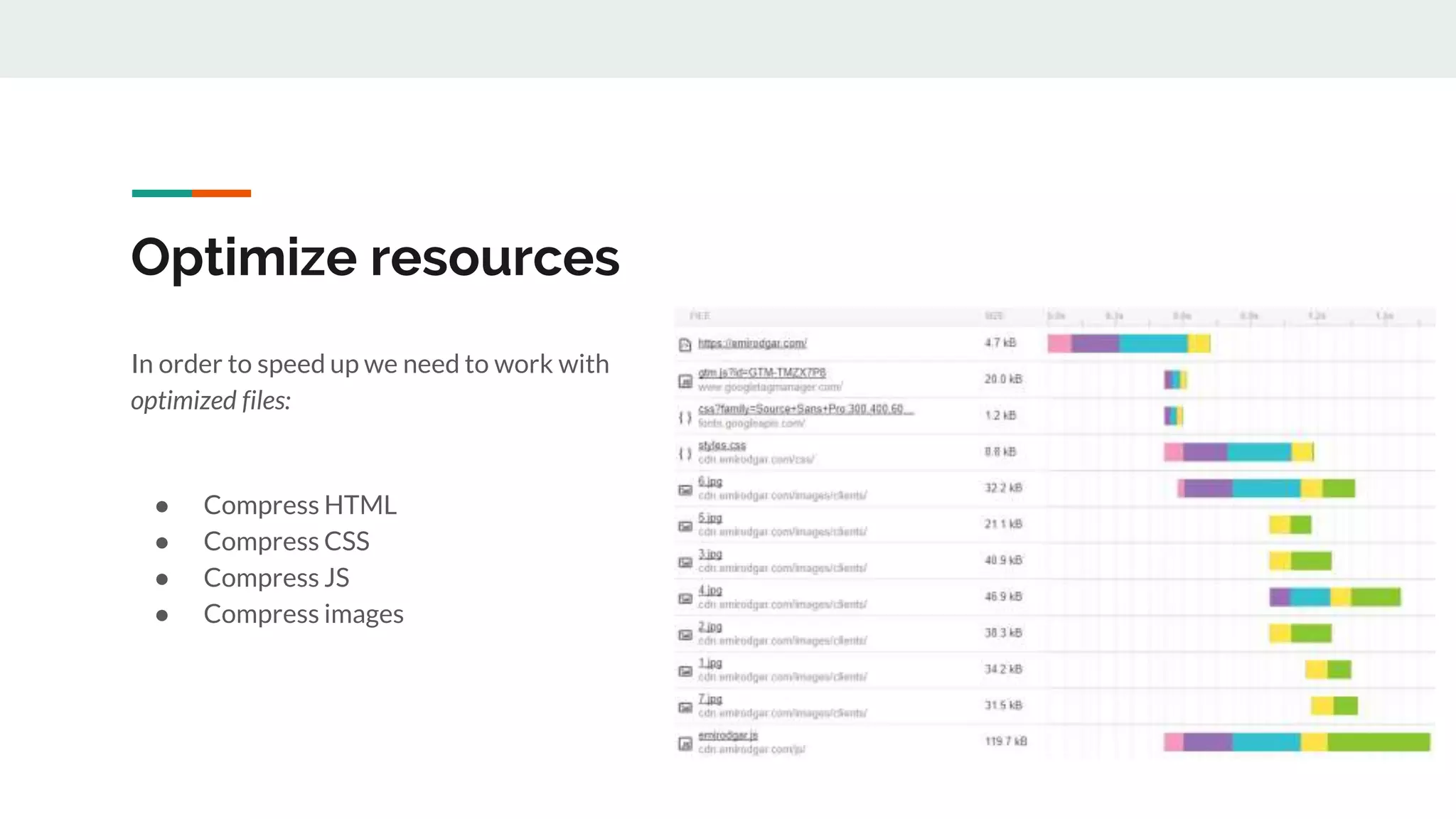Select the waterfall bar for amirodgar.js

[1297, 742]
